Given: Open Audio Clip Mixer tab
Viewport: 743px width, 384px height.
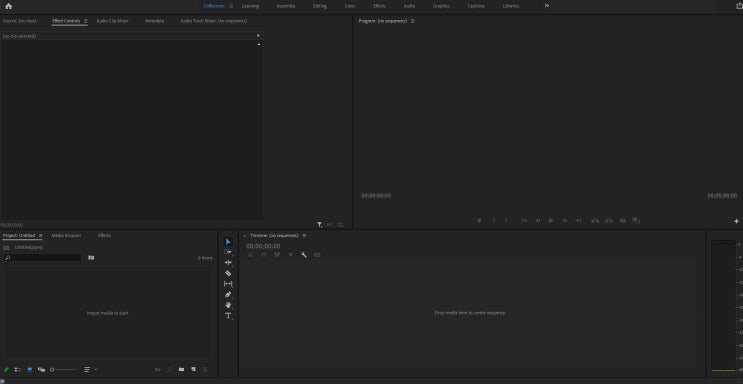Looking at the screenshot, I should click(112, 21).
